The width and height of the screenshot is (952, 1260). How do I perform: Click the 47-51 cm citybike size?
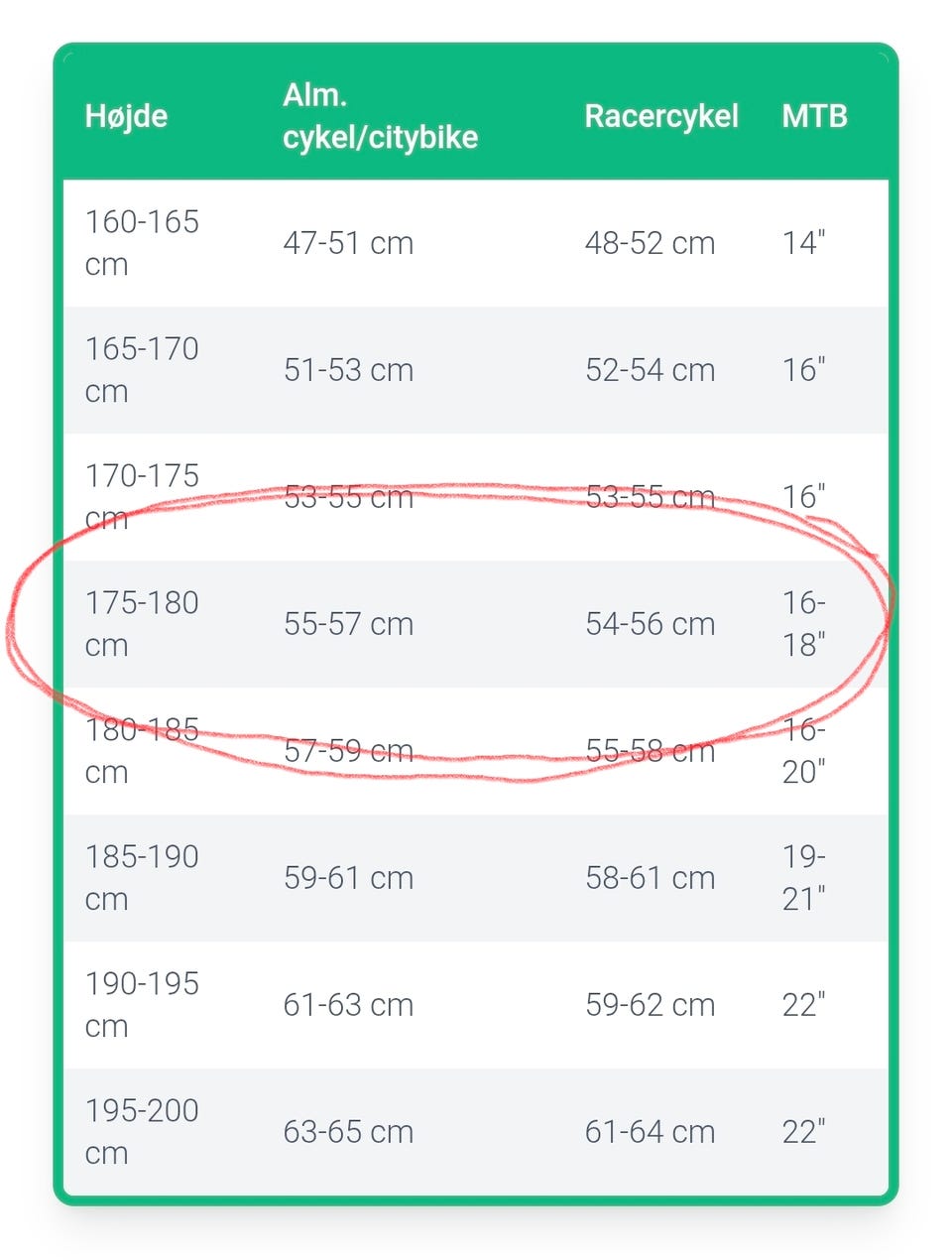[348, 243]
